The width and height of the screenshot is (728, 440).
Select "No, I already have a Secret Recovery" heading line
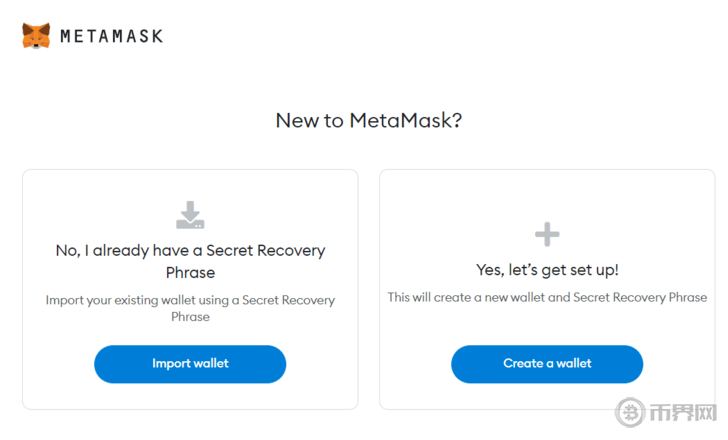point(190,250)
